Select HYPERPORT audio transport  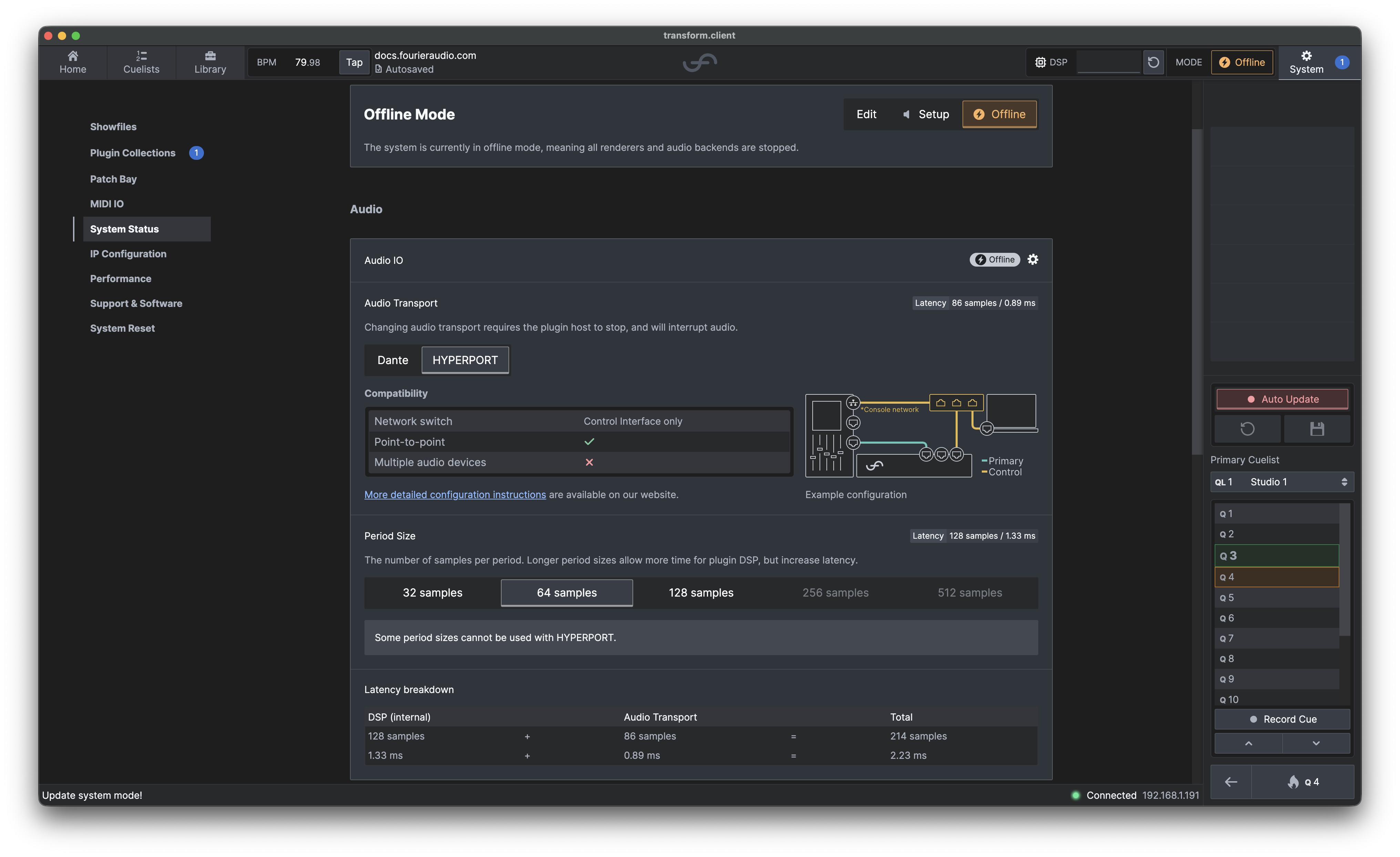tap(465, 360)
